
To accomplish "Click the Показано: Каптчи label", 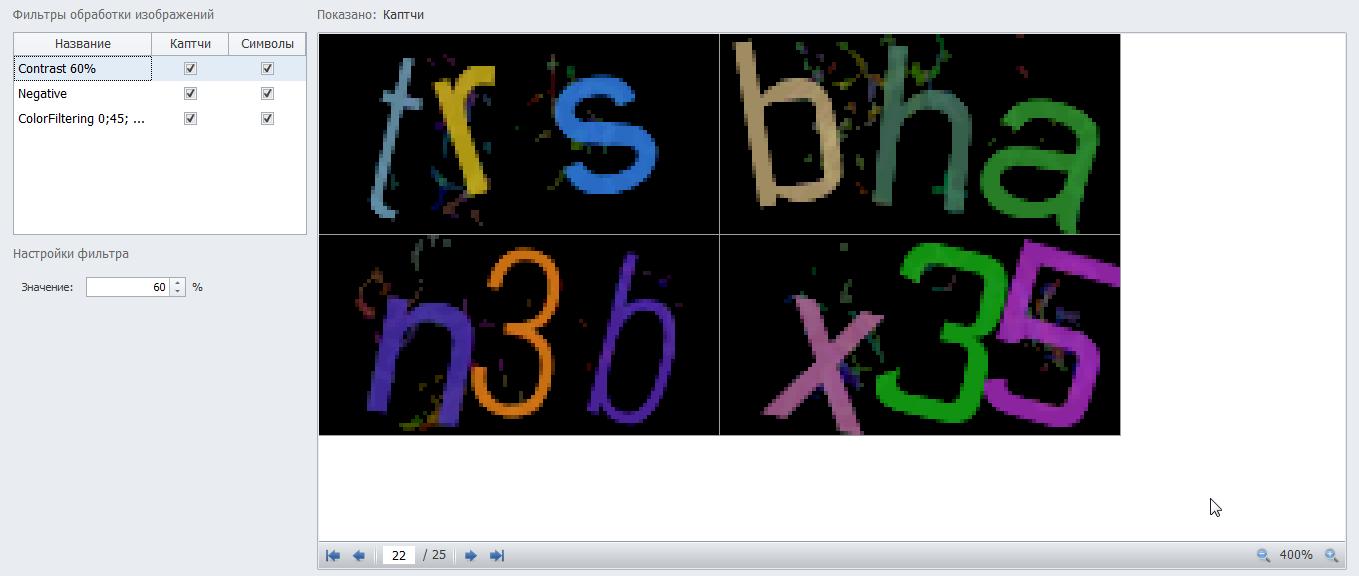I will [x=370, y=16].
